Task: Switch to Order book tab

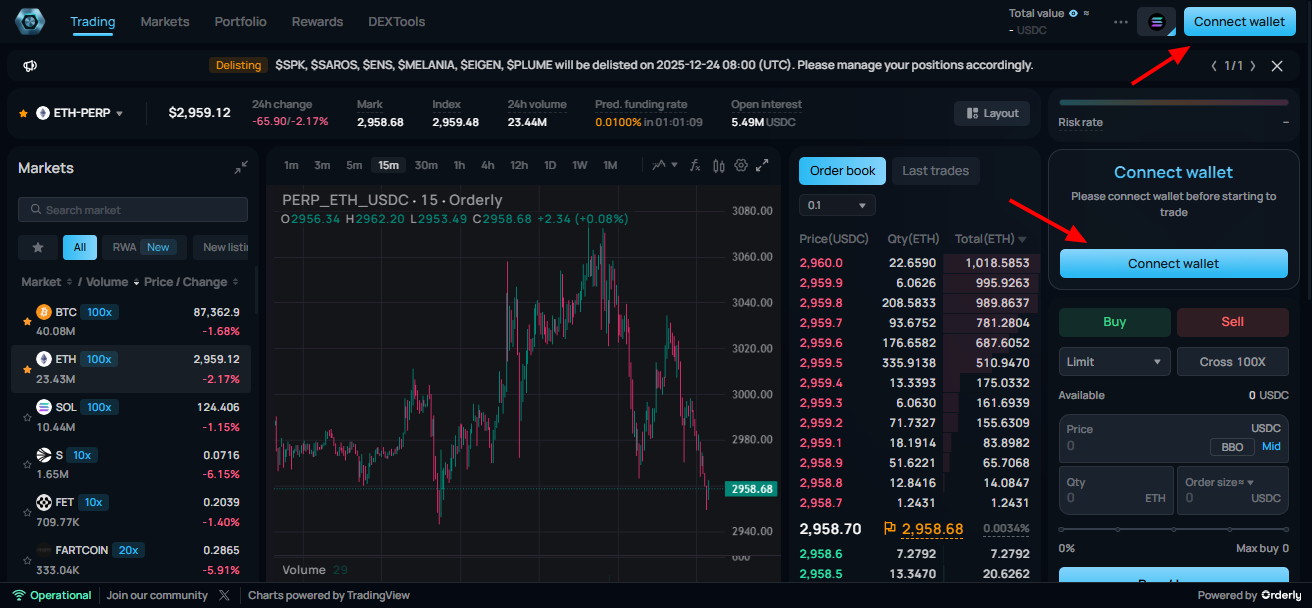Action: (842, 171)
